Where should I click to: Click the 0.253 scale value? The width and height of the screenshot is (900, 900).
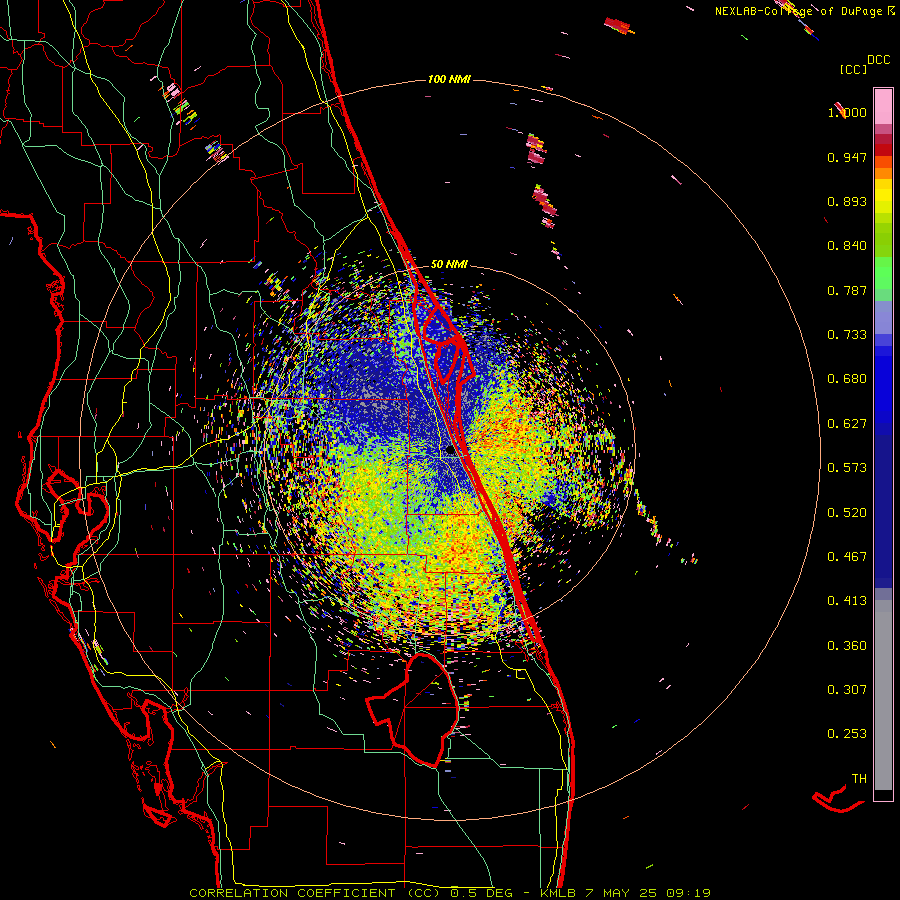pyautogui.click(x=847, y=734)
